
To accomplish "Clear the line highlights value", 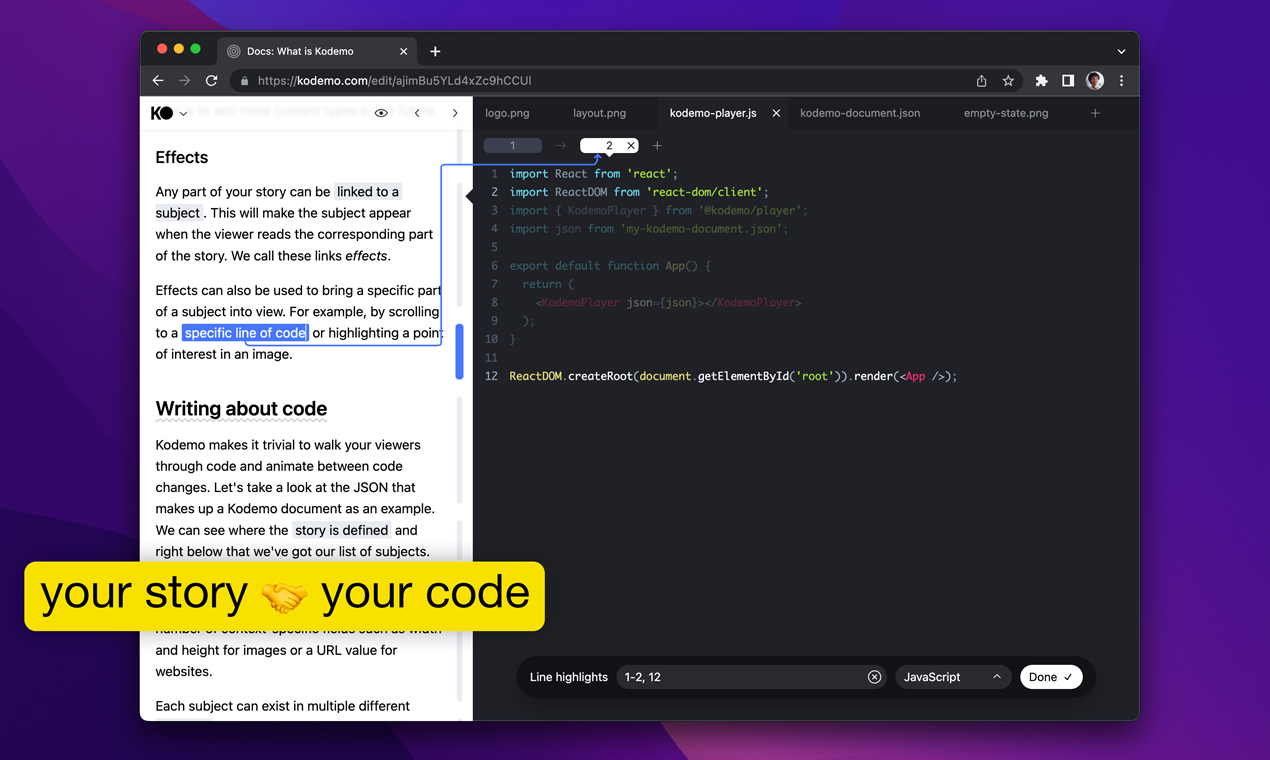I will coord(874,677).
